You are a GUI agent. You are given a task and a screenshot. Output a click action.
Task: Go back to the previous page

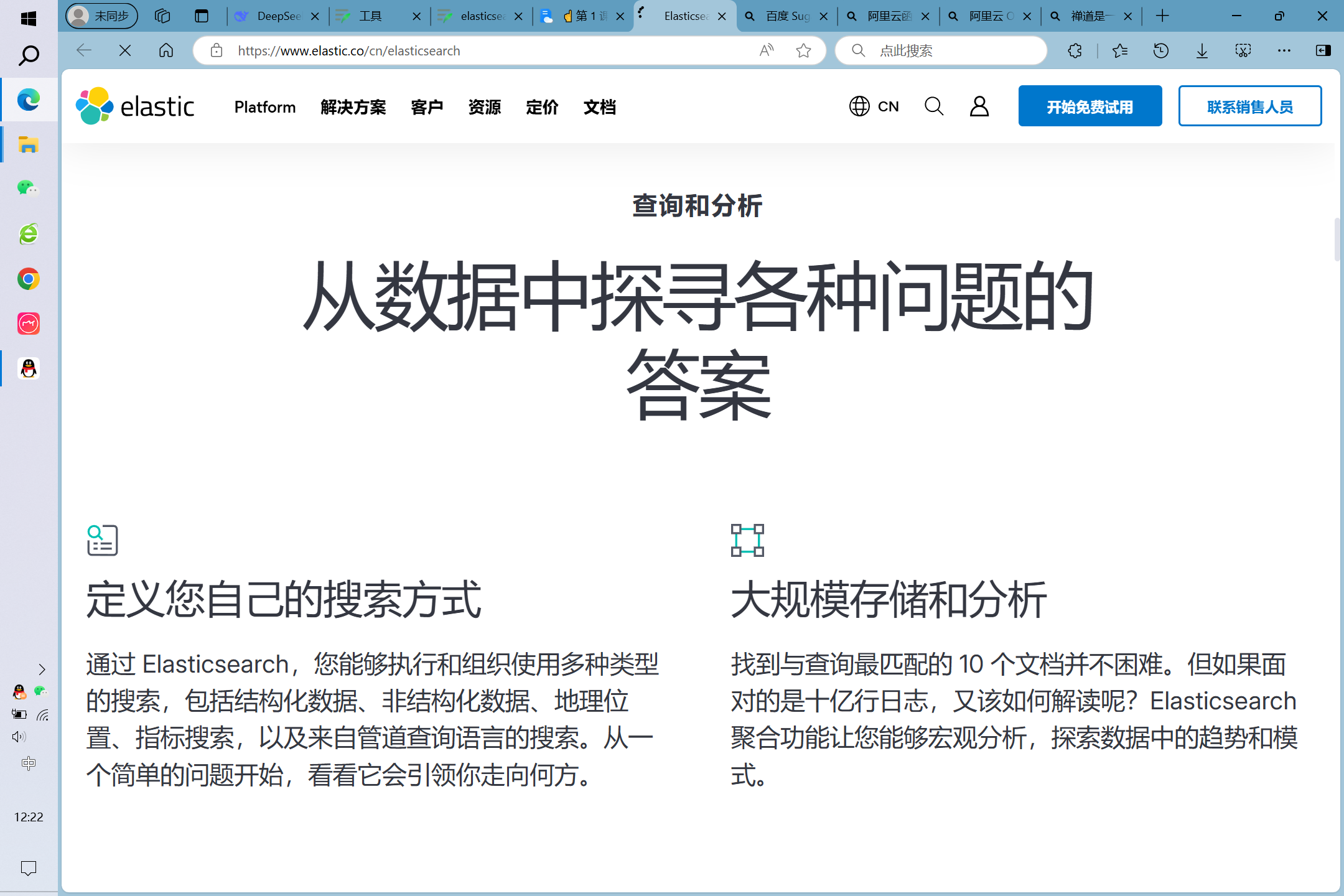83,50
